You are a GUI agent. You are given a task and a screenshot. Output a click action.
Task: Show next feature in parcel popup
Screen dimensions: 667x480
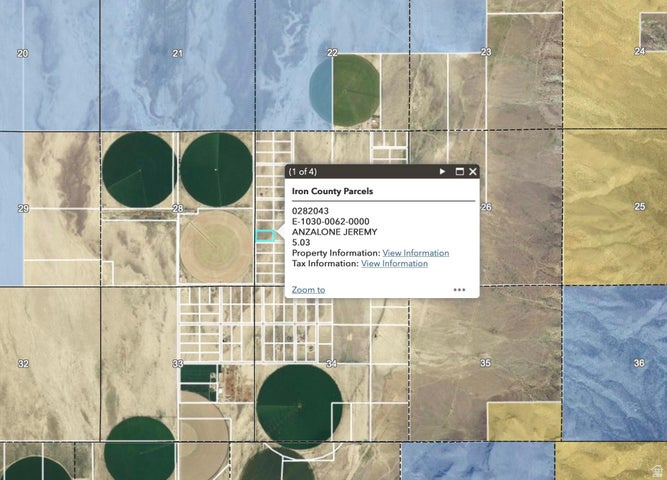[442, 172]
